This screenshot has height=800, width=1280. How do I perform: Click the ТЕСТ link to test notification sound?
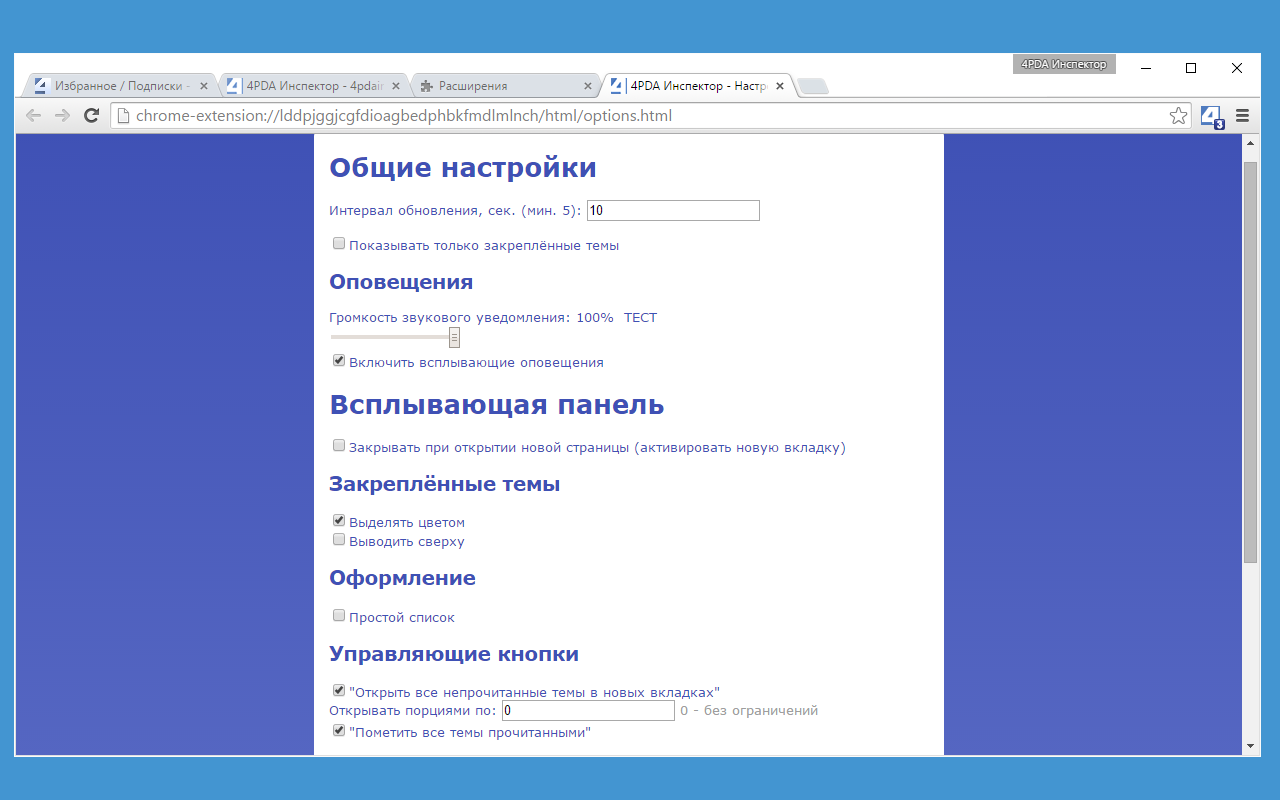point(640,317)
